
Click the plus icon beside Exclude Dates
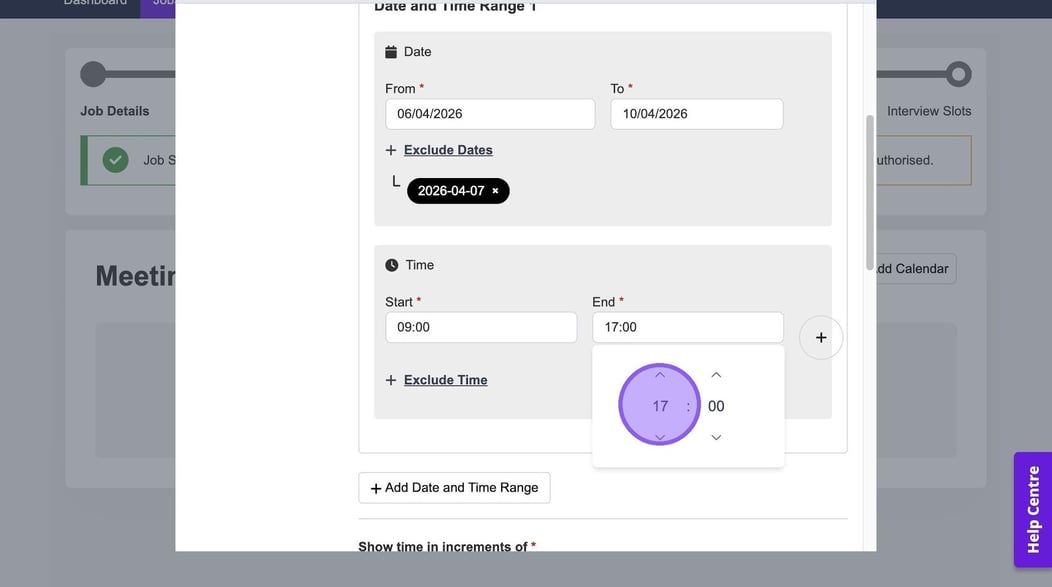[391, 150]
